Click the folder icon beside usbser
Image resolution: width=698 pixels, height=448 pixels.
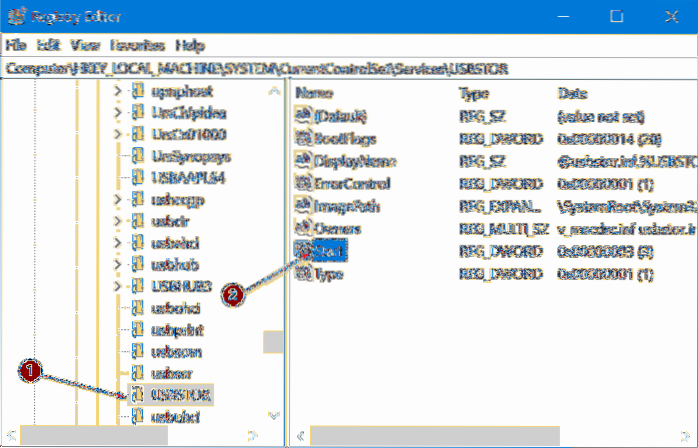coord(138,373)
